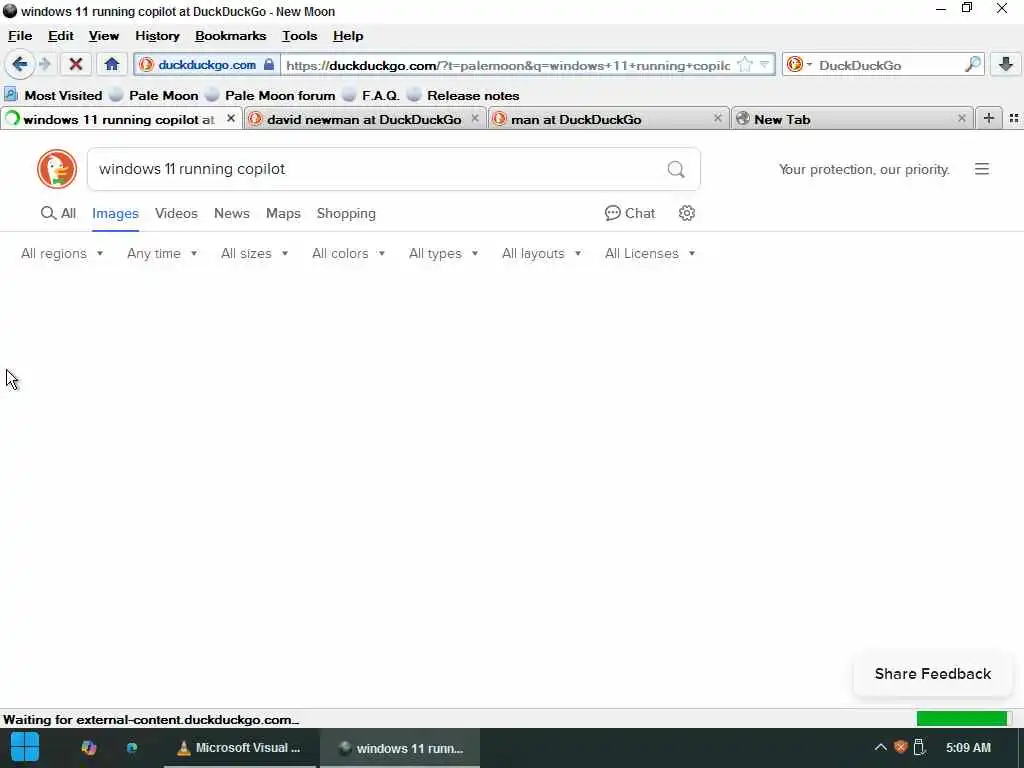
Task: Close the david newman tab
Action: pos(475,118)
